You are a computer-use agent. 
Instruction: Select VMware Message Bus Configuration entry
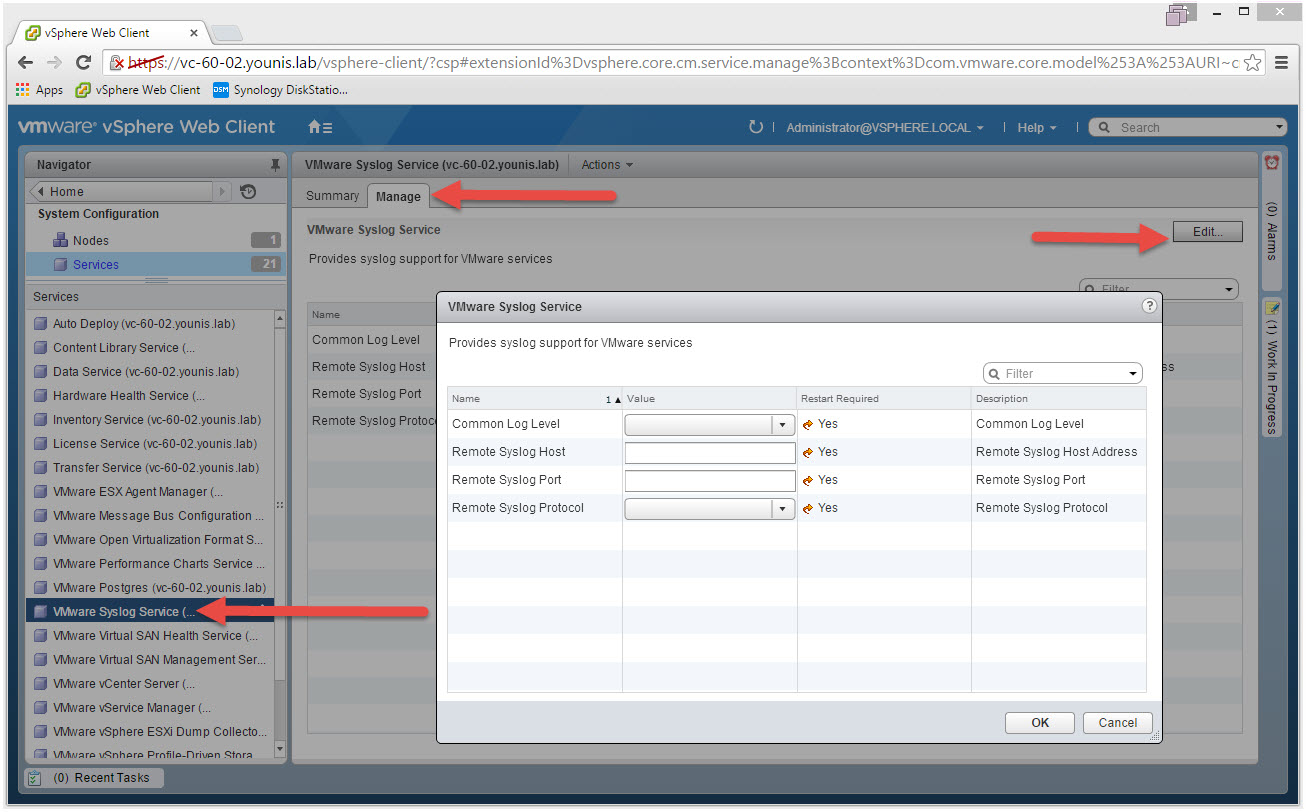[x=148, y=516]
